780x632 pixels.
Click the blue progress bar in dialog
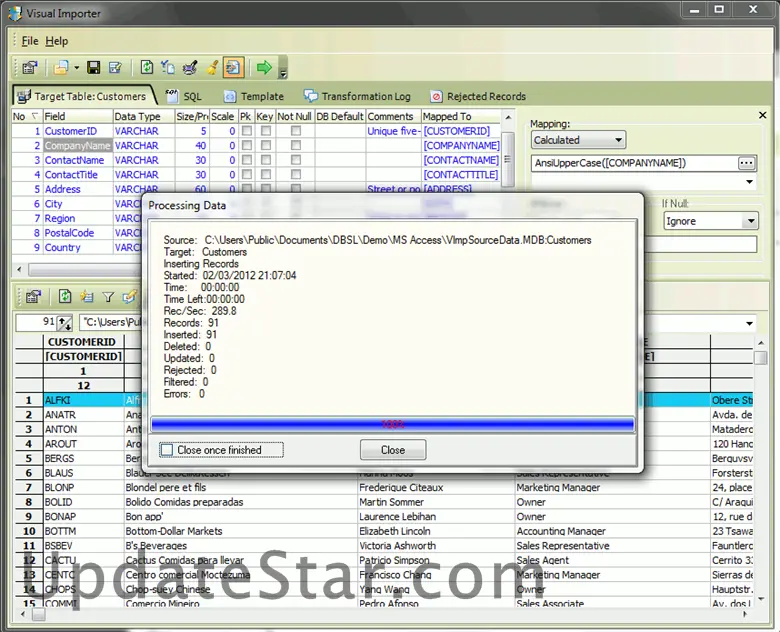[392, 425]
